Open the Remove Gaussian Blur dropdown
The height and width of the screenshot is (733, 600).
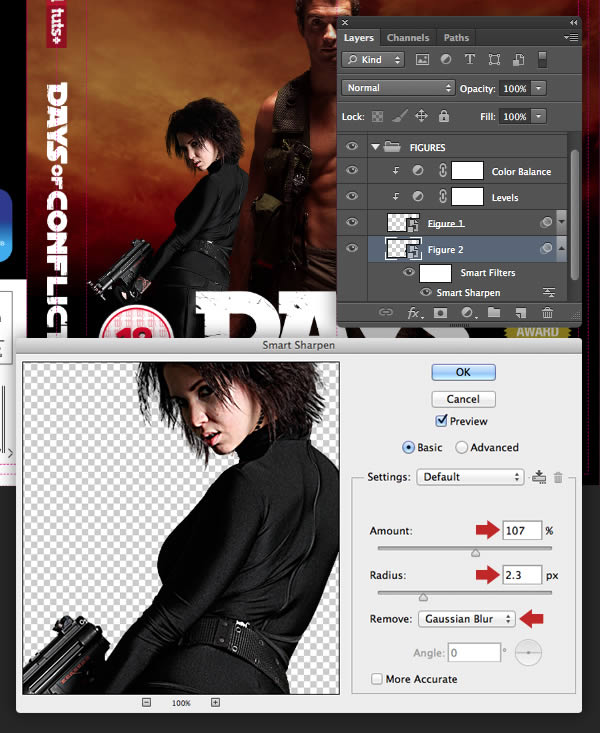pos(467,619)
